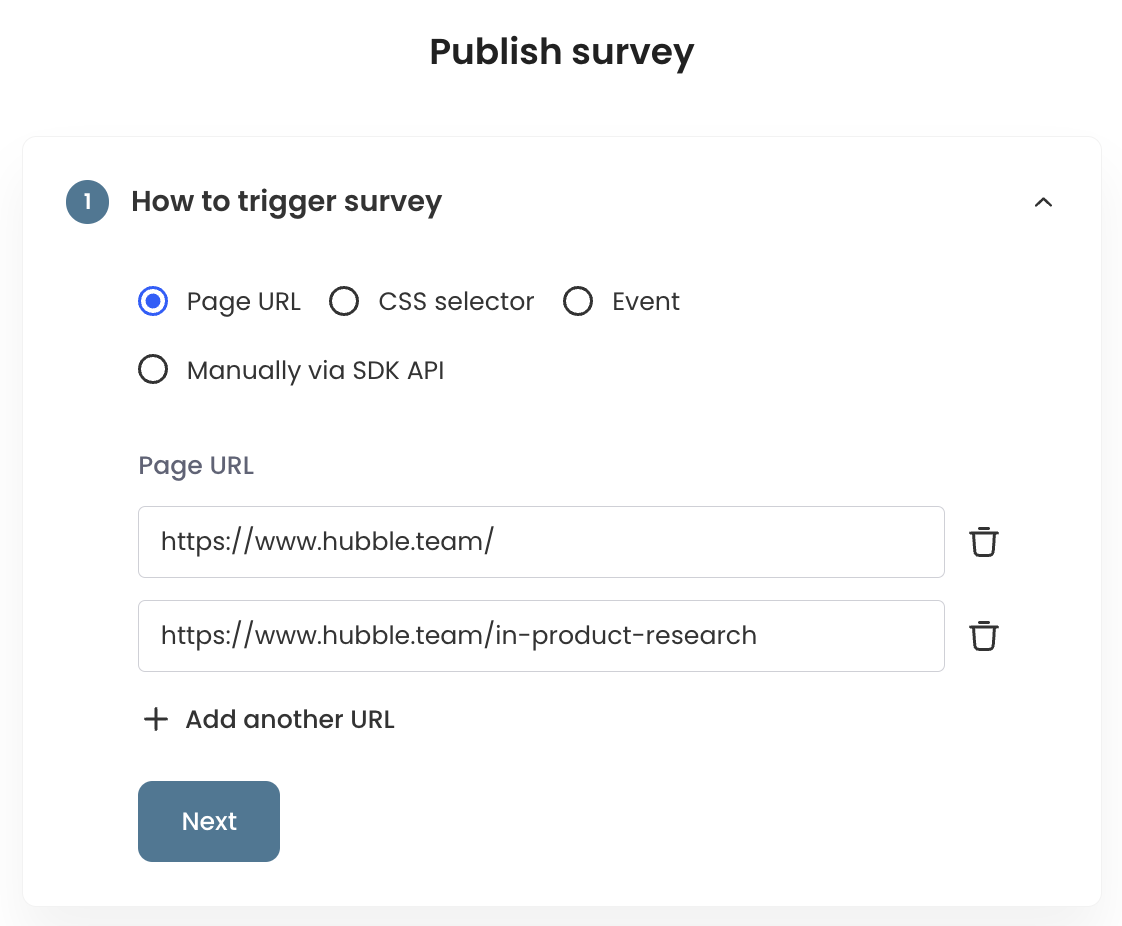Delete the https://www.hubble.team/ URL entry
This screenshot has width=1122, height=926.
coord(984,542)
